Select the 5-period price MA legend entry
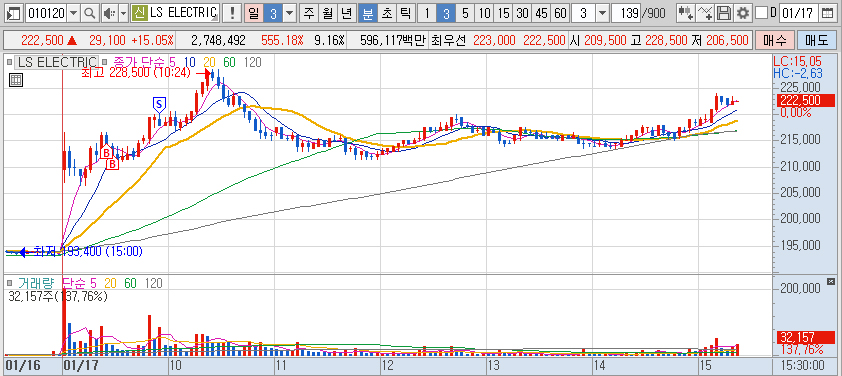The width and height of the screenshot is (842, 376). [172, 62]
